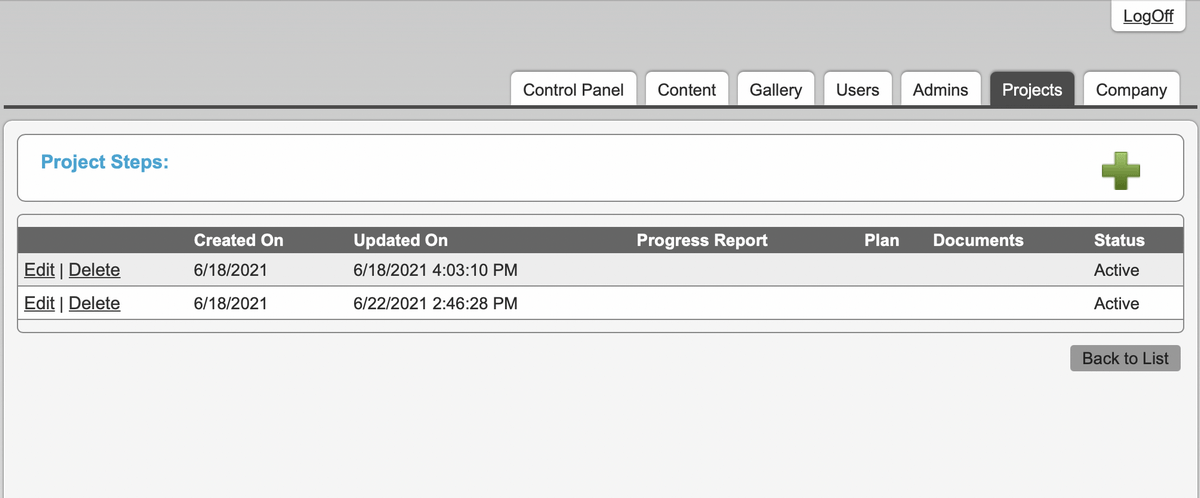
Task: Open the Users tab
Action: tap(857, 90)
